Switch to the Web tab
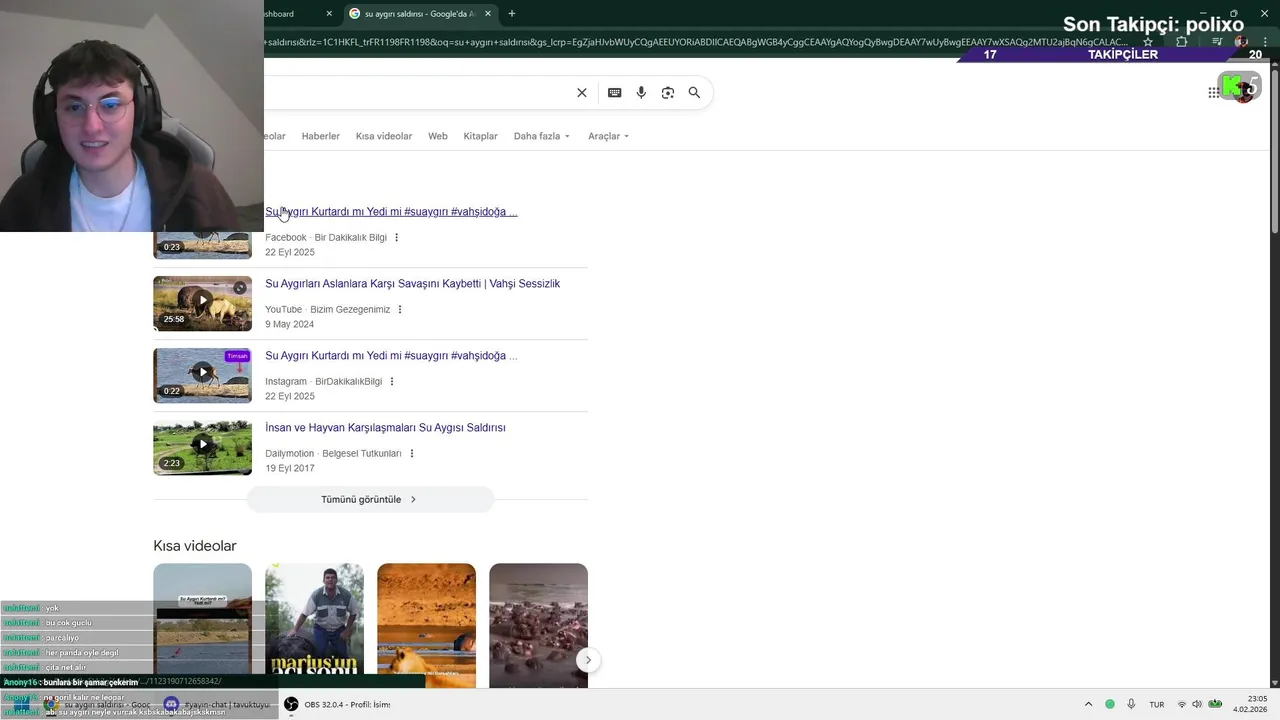This screenshot has height=720, width=1280. click(438, 136)
